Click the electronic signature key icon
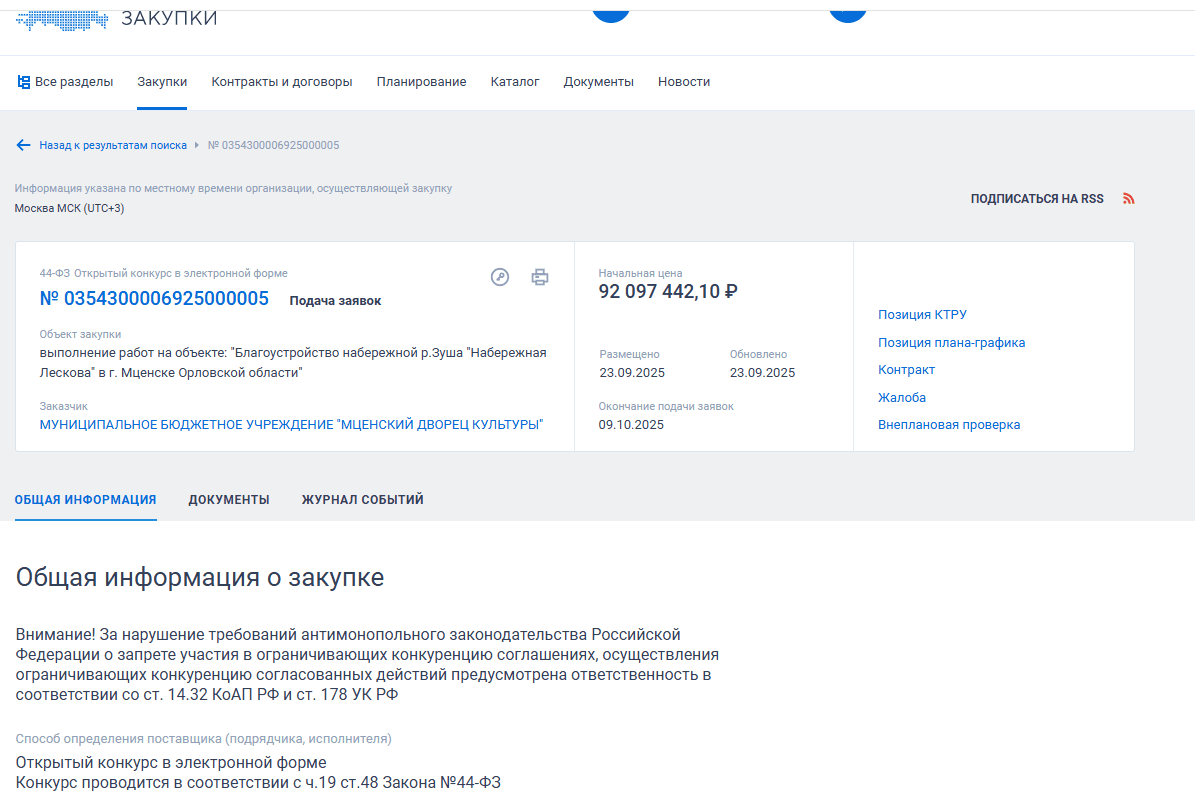 pos(500,277)
